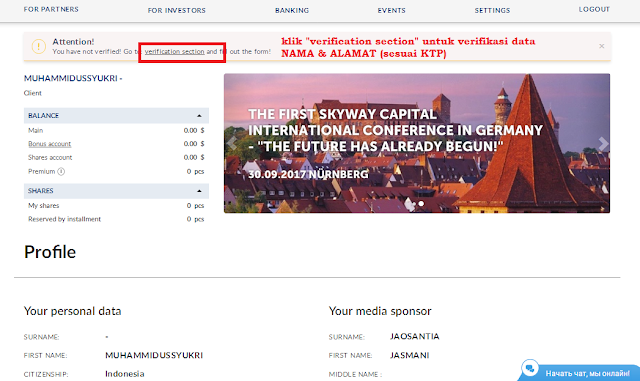640x381 pixels.
Task: Dismiss the Attention alert with the X
Action: [x=602, y=46]
